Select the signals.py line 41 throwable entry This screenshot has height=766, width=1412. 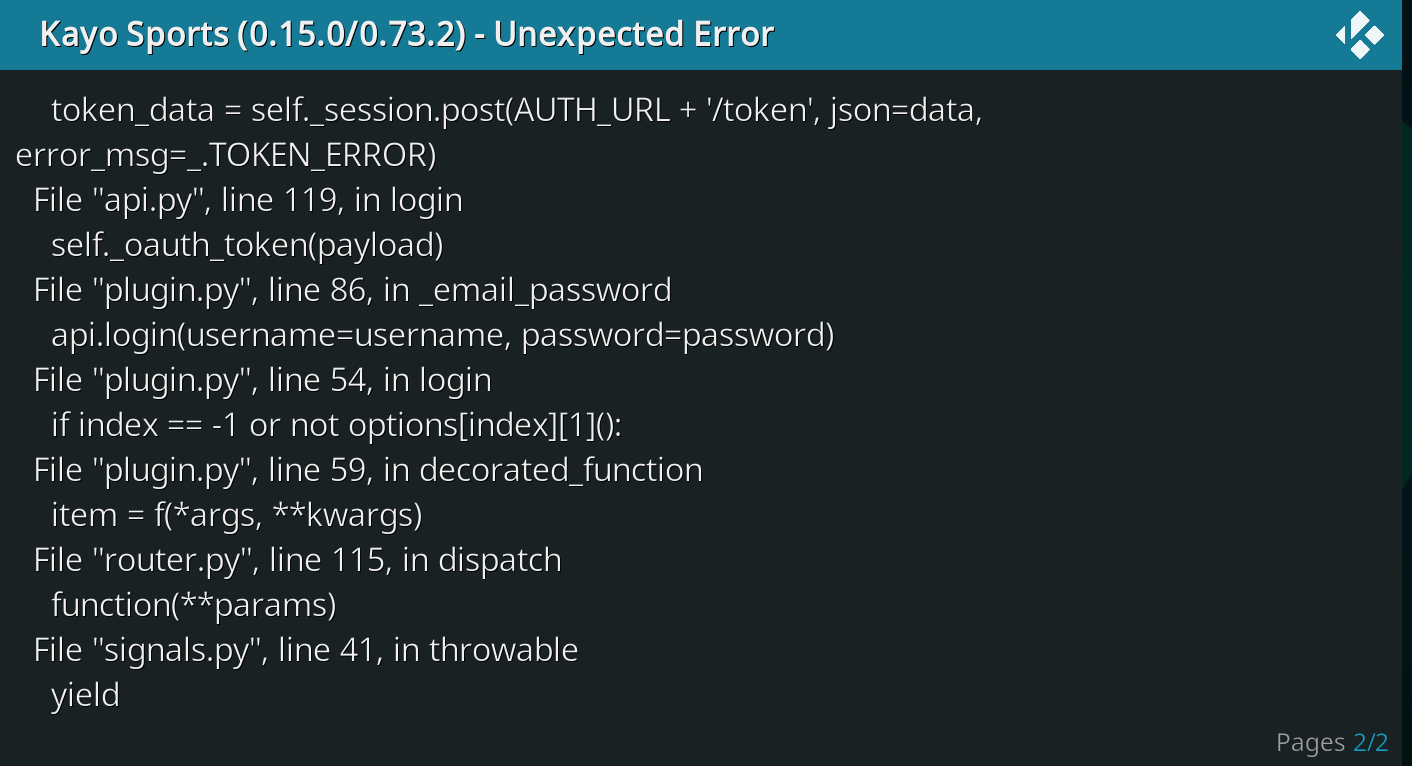(305, 649)
